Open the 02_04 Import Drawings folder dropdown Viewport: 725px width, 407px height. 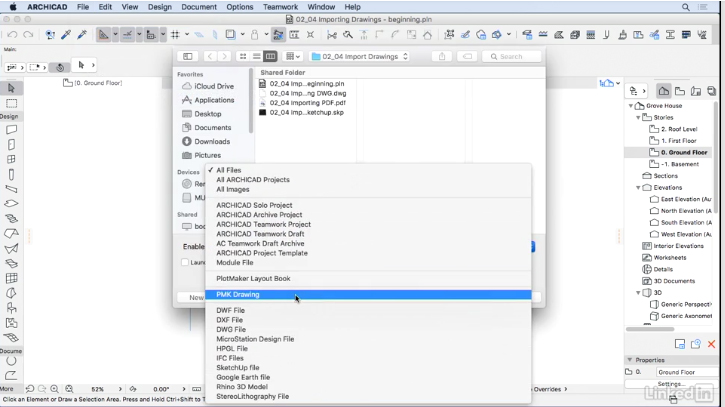(x=360, y=56)
